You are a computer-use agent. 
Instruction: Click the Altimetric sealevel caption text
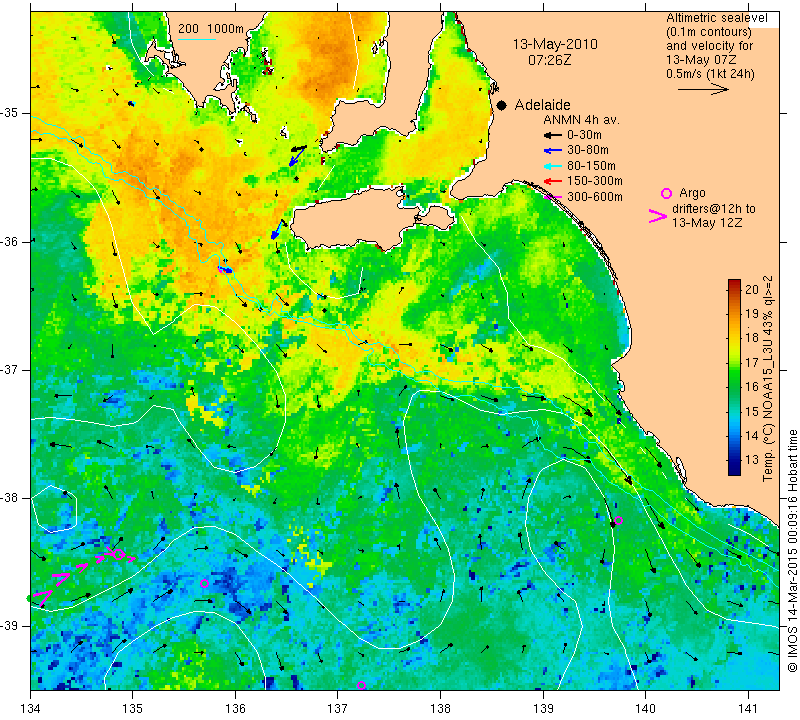[x=717, y=18]
